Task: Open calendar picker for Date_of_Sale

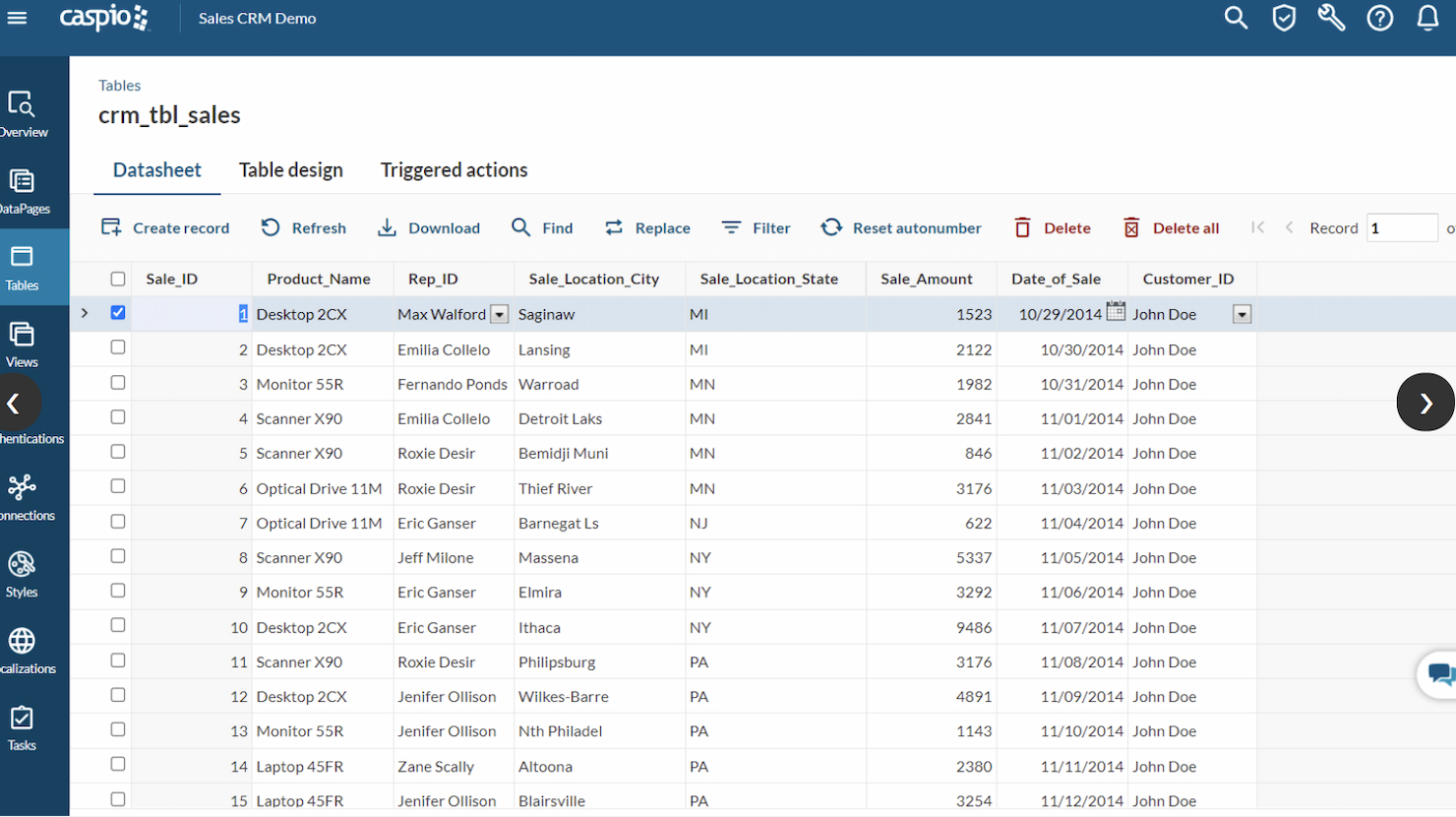Action: tap(1116, 312)
